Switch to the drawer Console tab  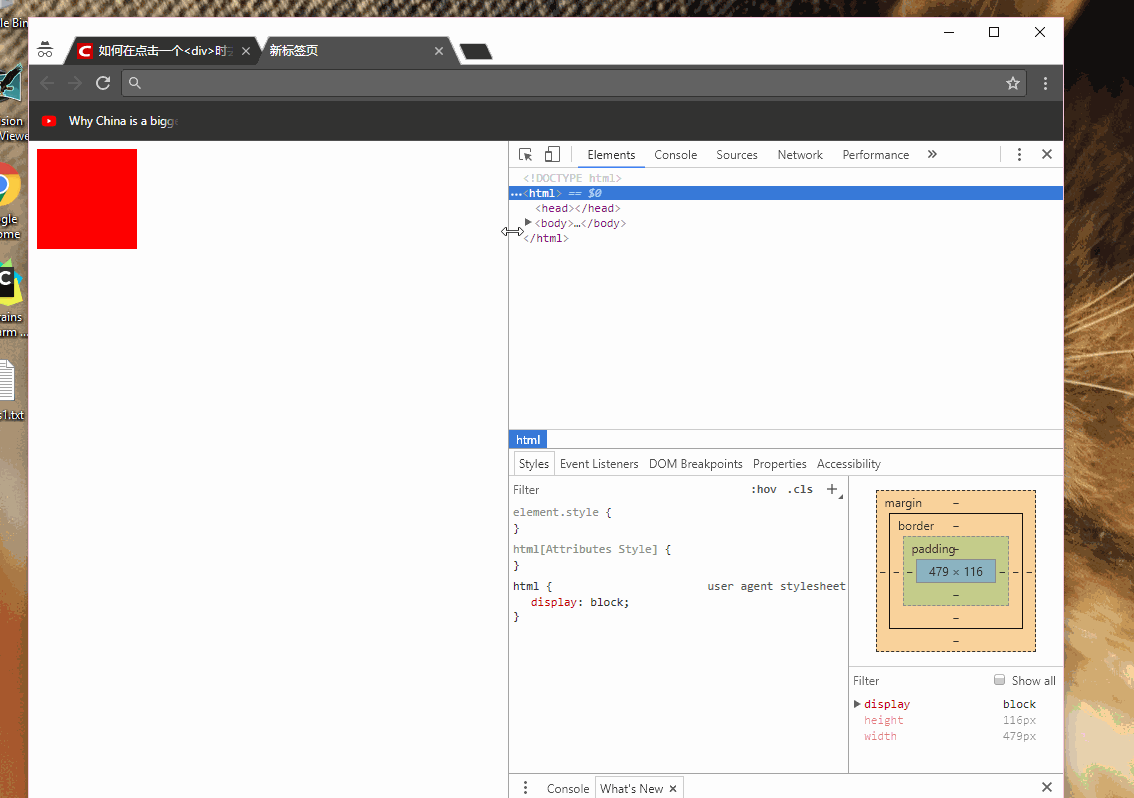click(568, 789)
